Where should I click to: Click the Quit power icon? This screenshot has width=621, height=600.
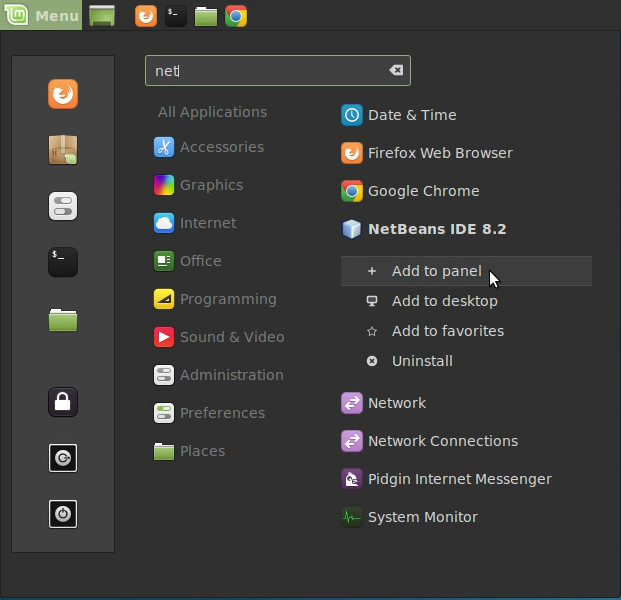(63, 514)
